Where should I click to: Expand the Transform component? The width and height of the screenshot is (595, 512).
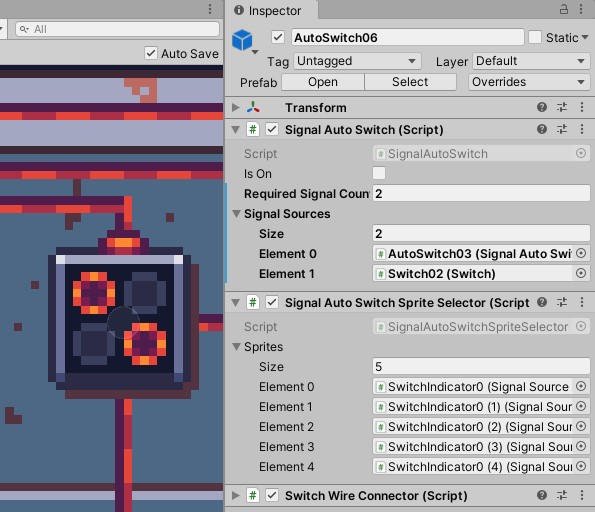point(236,107)
